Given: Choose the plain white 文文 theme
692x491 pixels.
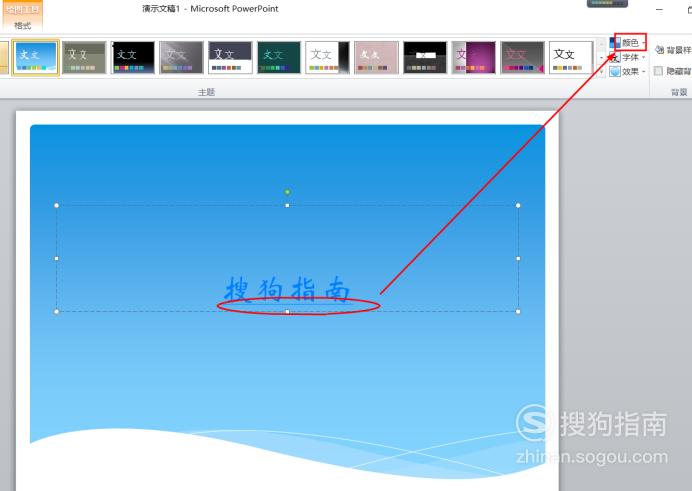Looking at the screenshot, I should pyautogui.click(x=571, y=57).
